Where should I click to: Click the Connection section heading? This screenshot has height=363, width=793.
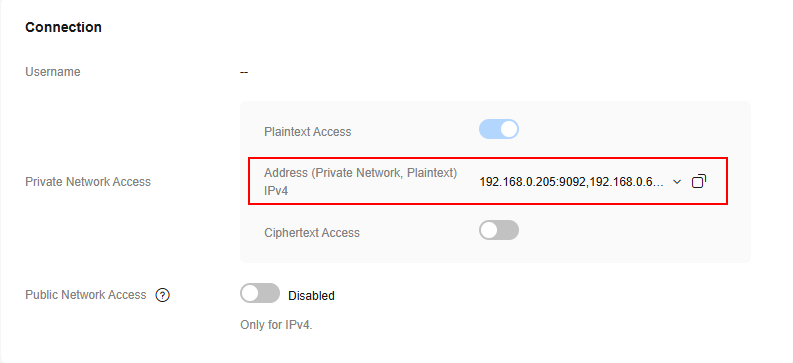pos(63,27)
